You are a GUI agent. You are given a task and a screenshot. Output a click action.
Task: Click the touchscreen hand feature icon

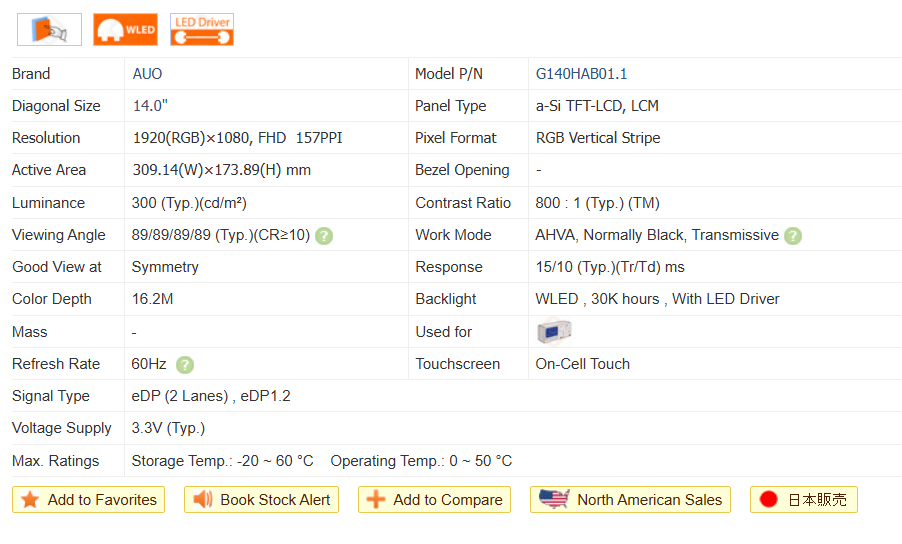pyautogui.click(x=49, y=30)
